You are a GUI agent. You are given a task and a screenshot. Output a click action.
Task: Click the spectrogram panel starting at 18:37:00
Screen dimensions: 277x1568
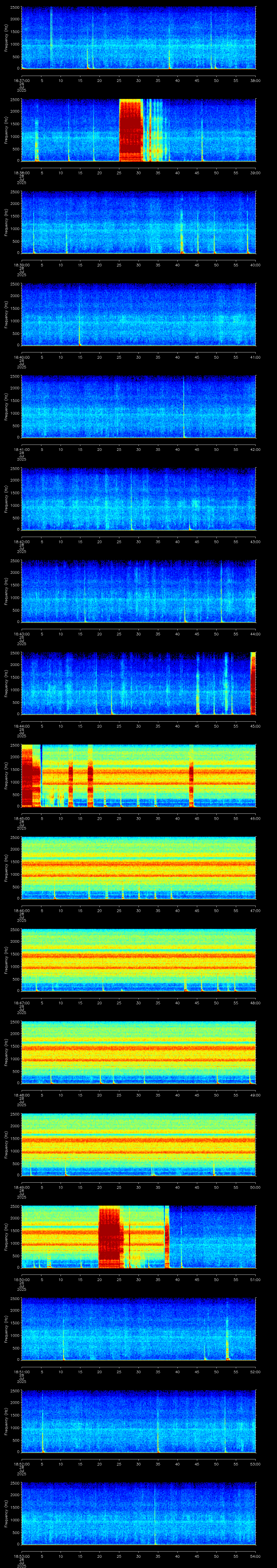point(138,38)
